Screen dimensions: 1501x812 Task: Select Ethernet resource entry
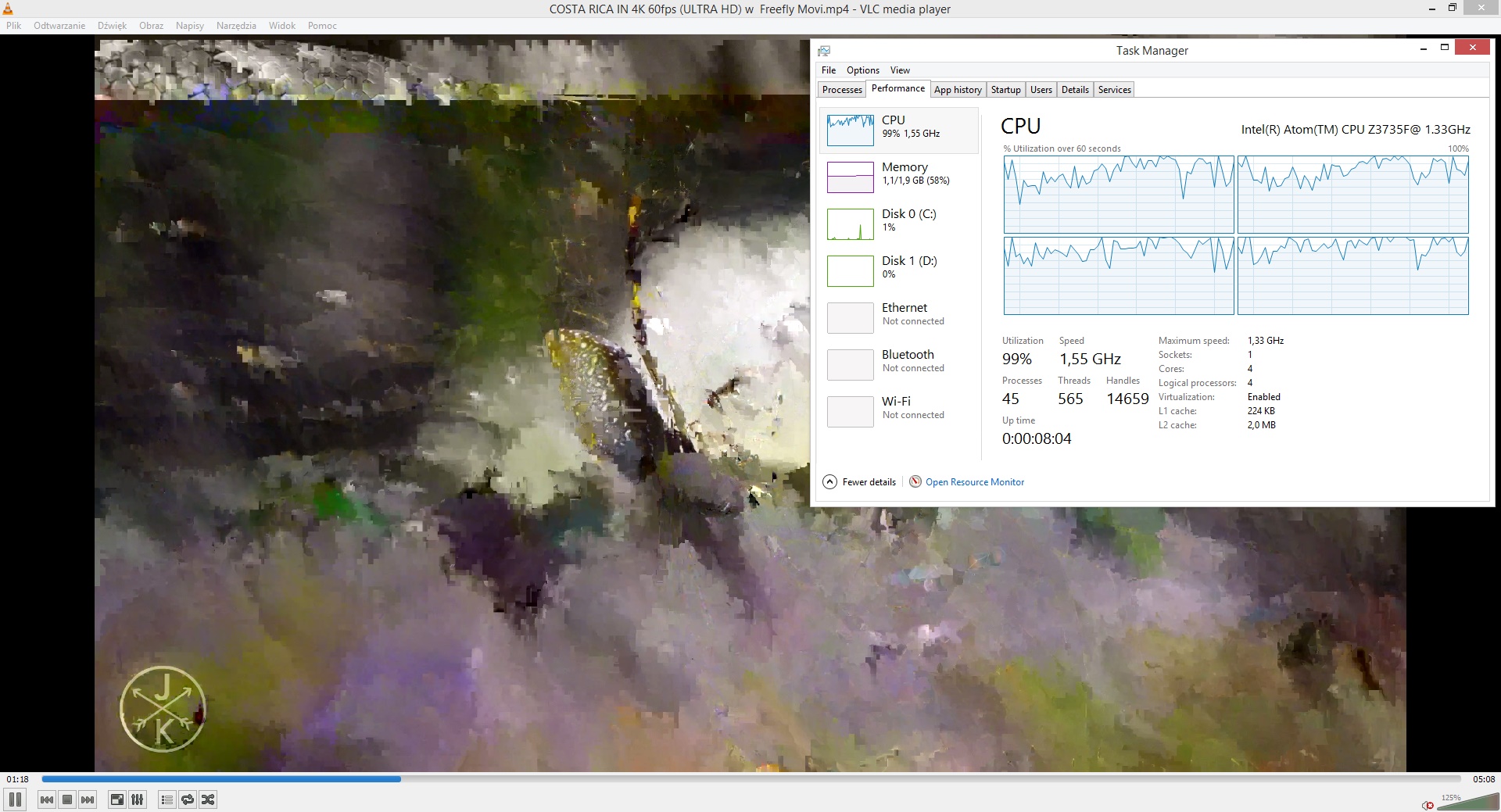click(899, 317)
